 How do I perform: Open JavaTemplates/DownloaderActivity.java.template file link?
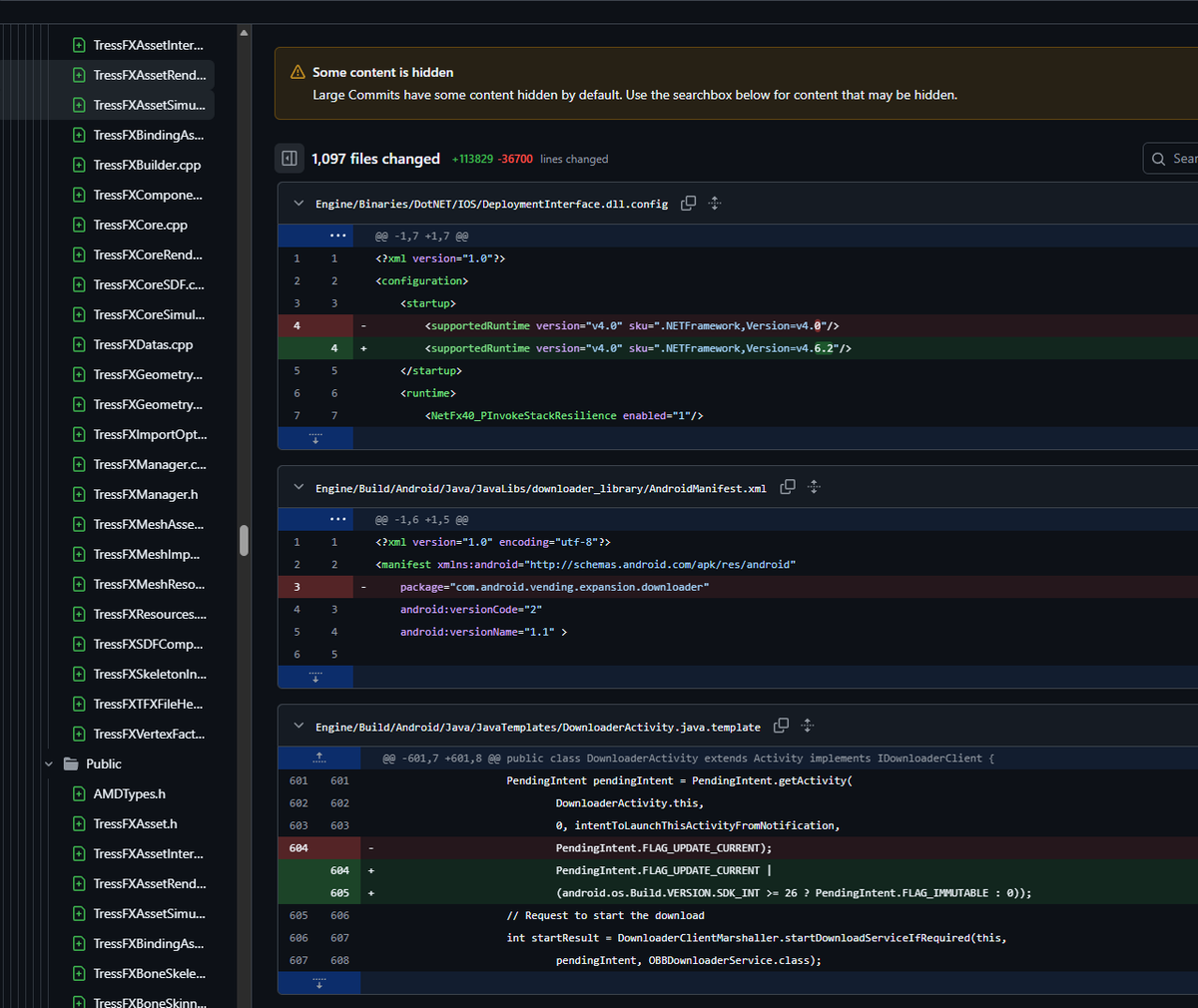(538, 727)
